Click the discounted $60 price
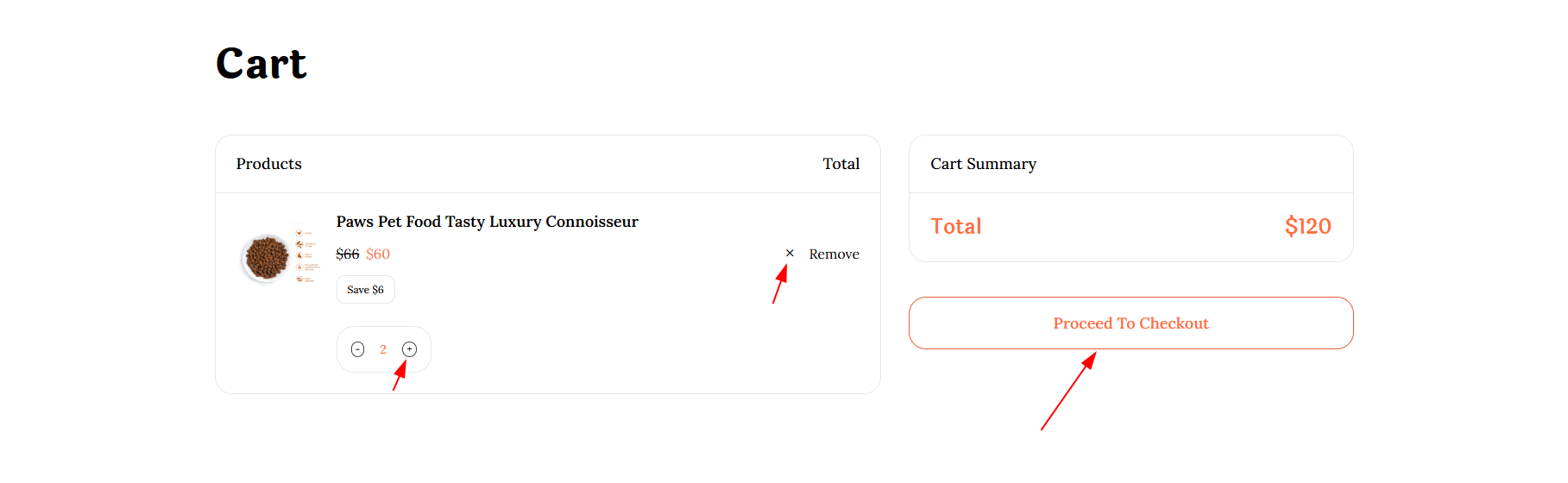The width and height of the screenshot is (1568, 483). 378,254
